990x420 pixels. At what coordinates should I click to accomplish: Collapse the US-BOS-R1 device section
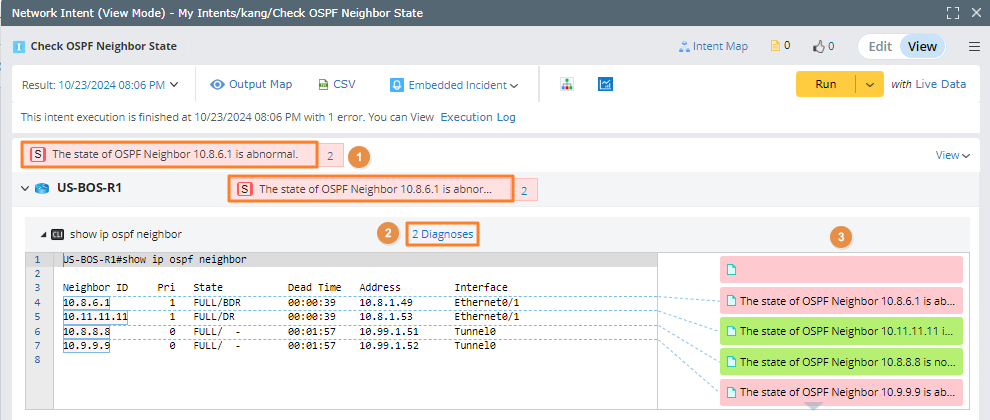pyautogui.click(x=25, y=188)
